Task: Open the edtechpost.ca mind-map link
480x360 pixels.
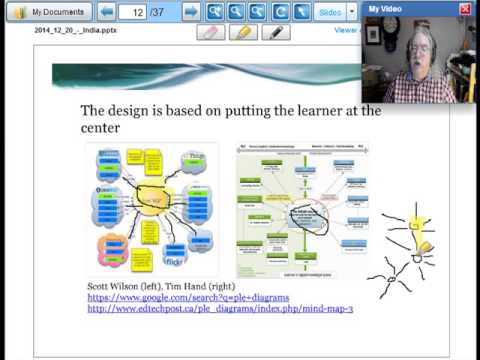Action: [220, 309]
